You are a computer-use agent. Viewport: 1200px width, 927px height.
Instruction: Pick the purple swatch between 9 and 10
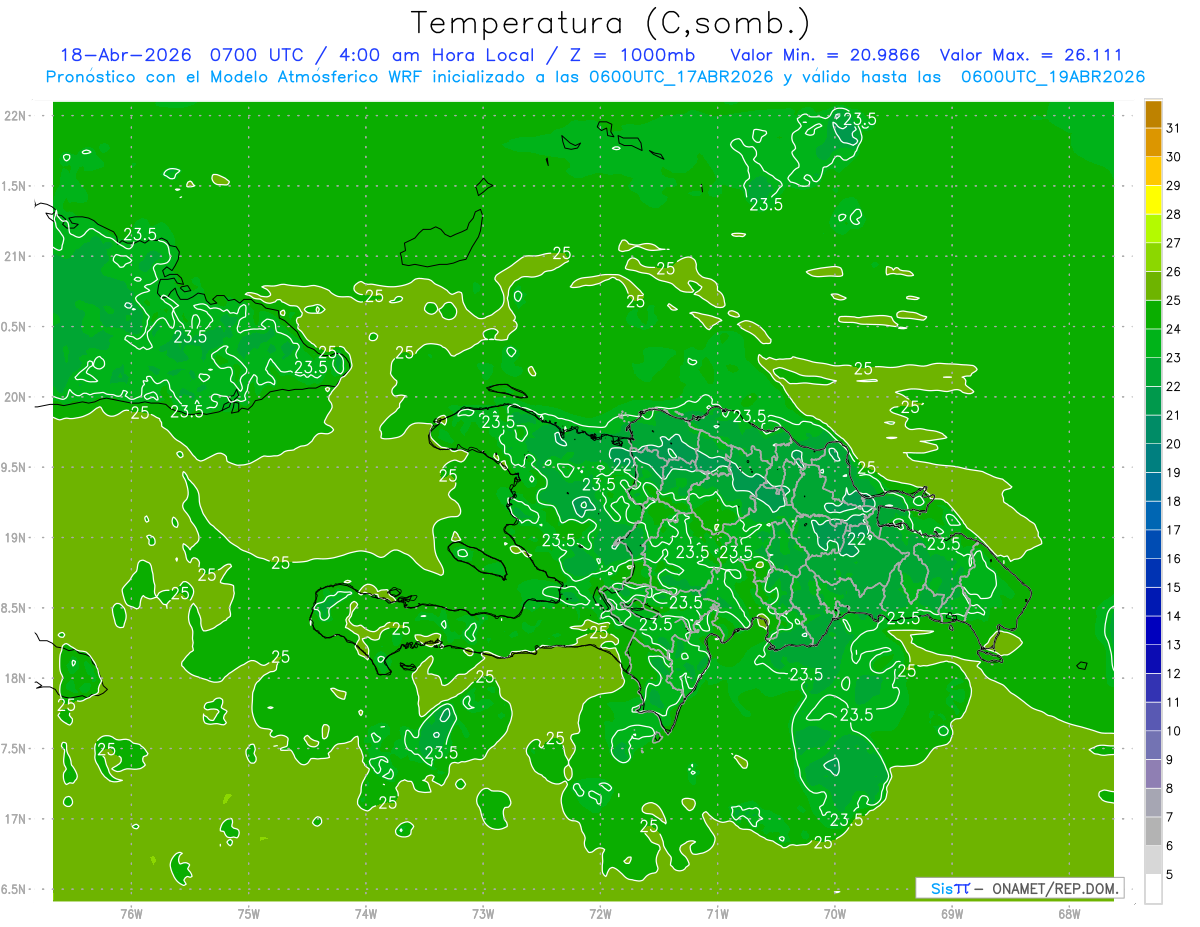tap(1153, 745)
